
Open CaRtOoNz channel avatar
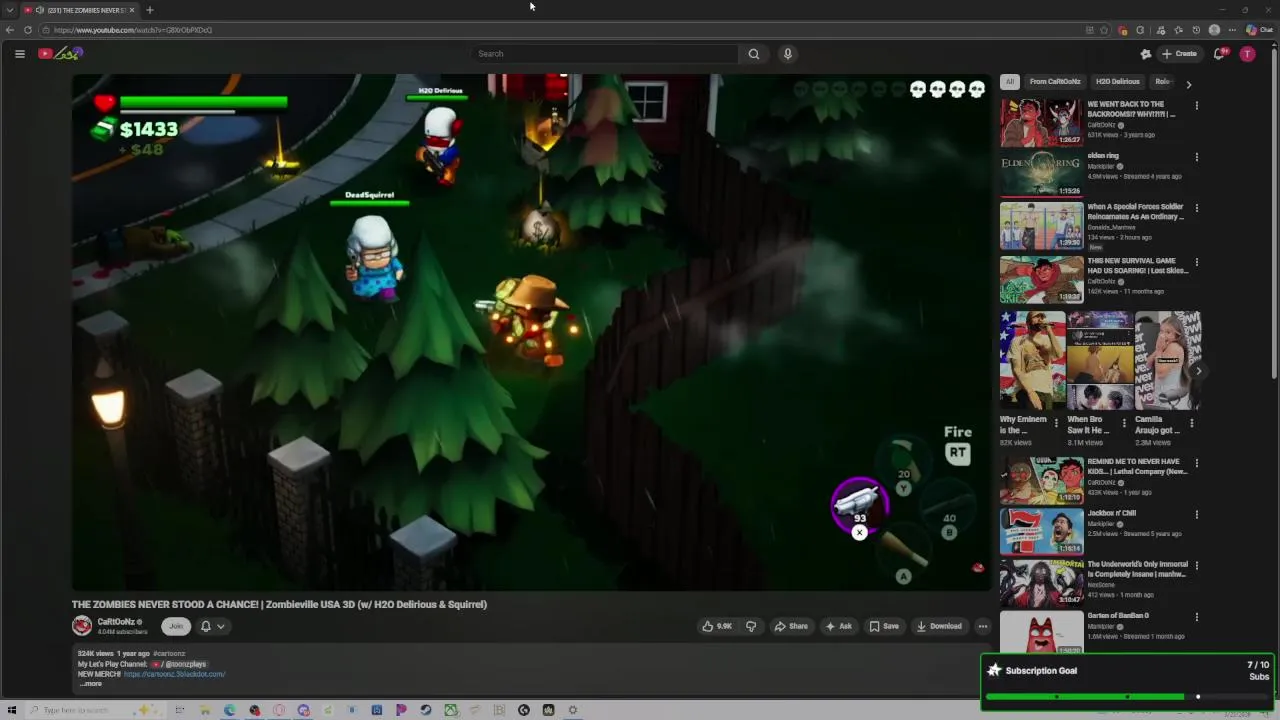[82, 626]
